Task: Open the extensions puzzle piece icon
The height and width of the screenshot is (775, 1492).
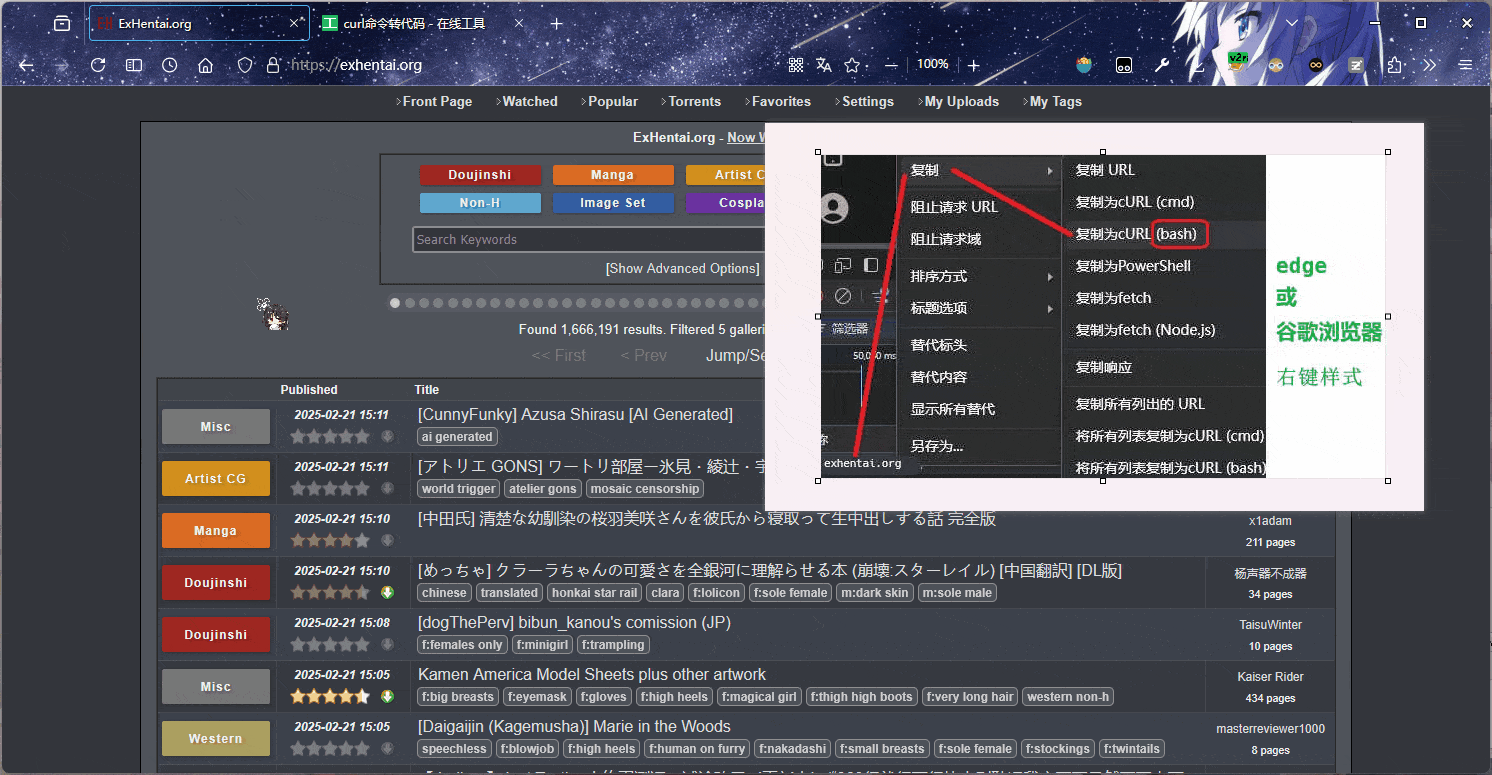Action: [1395, 65]
